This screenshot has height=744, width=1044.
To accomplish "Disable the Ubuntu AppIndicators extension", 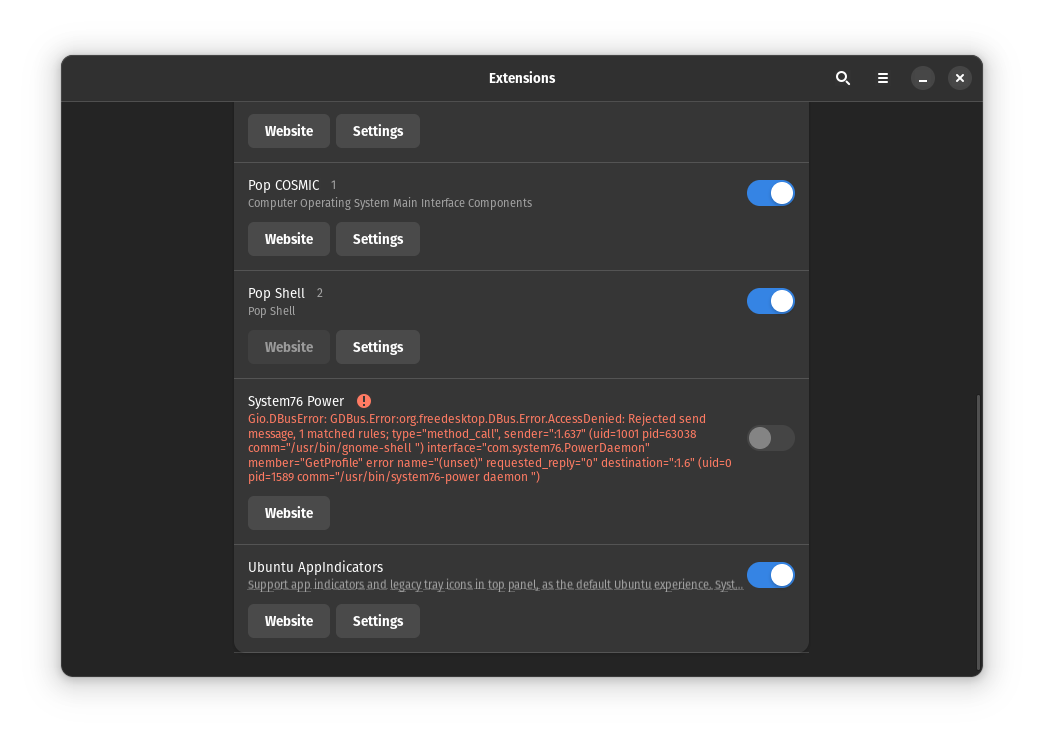I will (x=771, y=575).
